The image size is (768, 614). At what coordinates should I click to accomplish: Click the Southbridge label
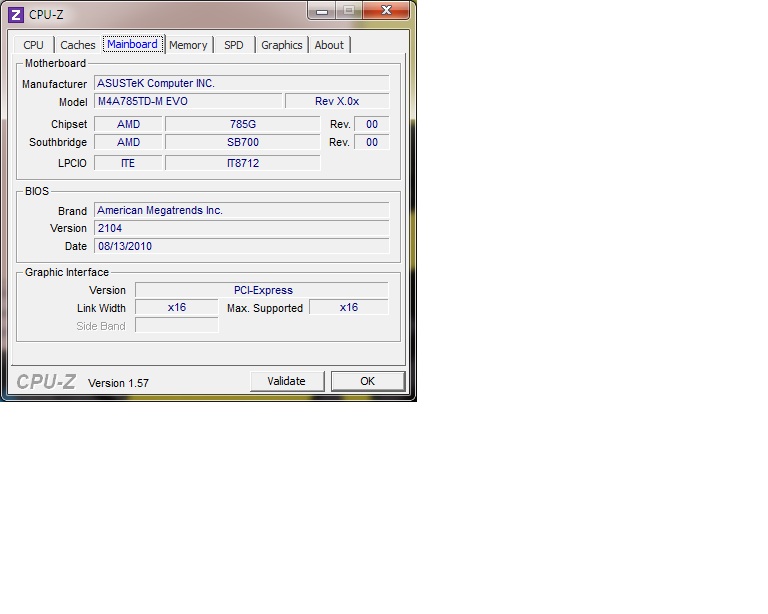[58, 142]
